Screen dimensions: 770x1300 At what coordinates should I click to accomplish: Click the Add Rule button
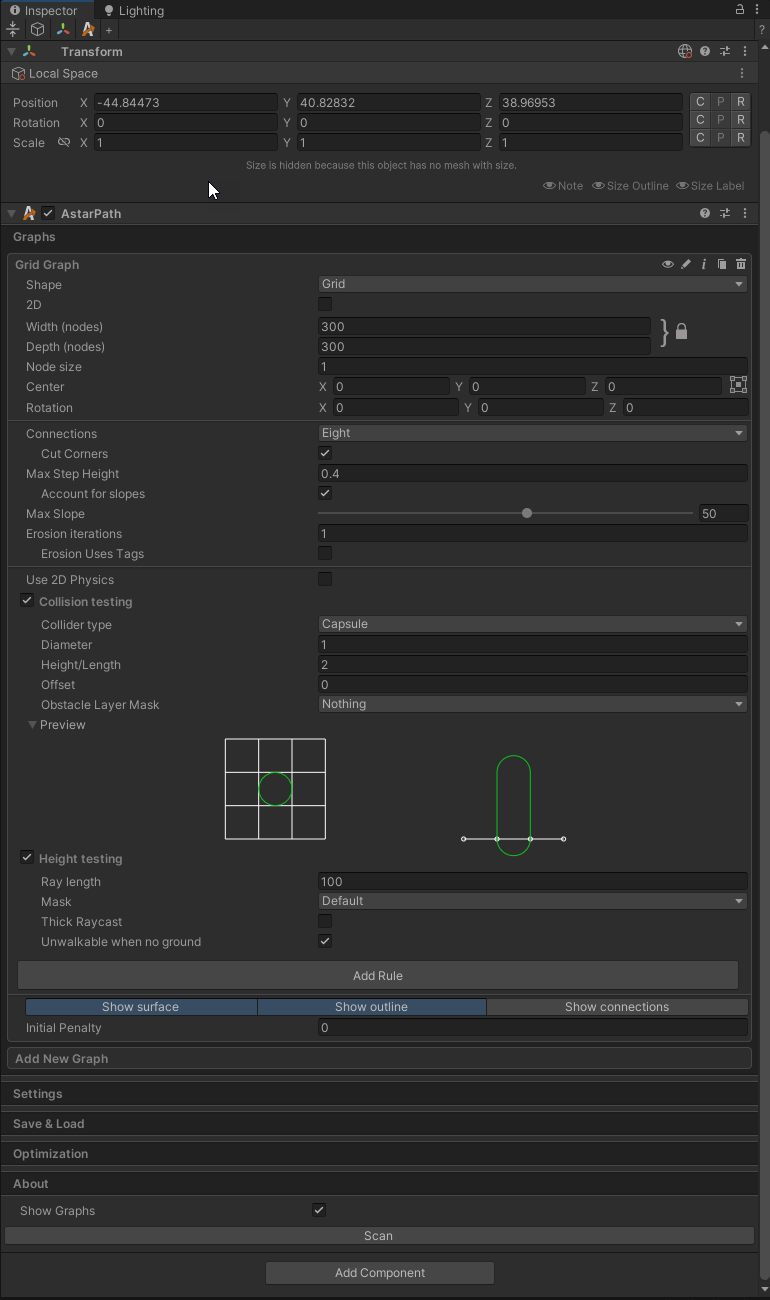378,975
